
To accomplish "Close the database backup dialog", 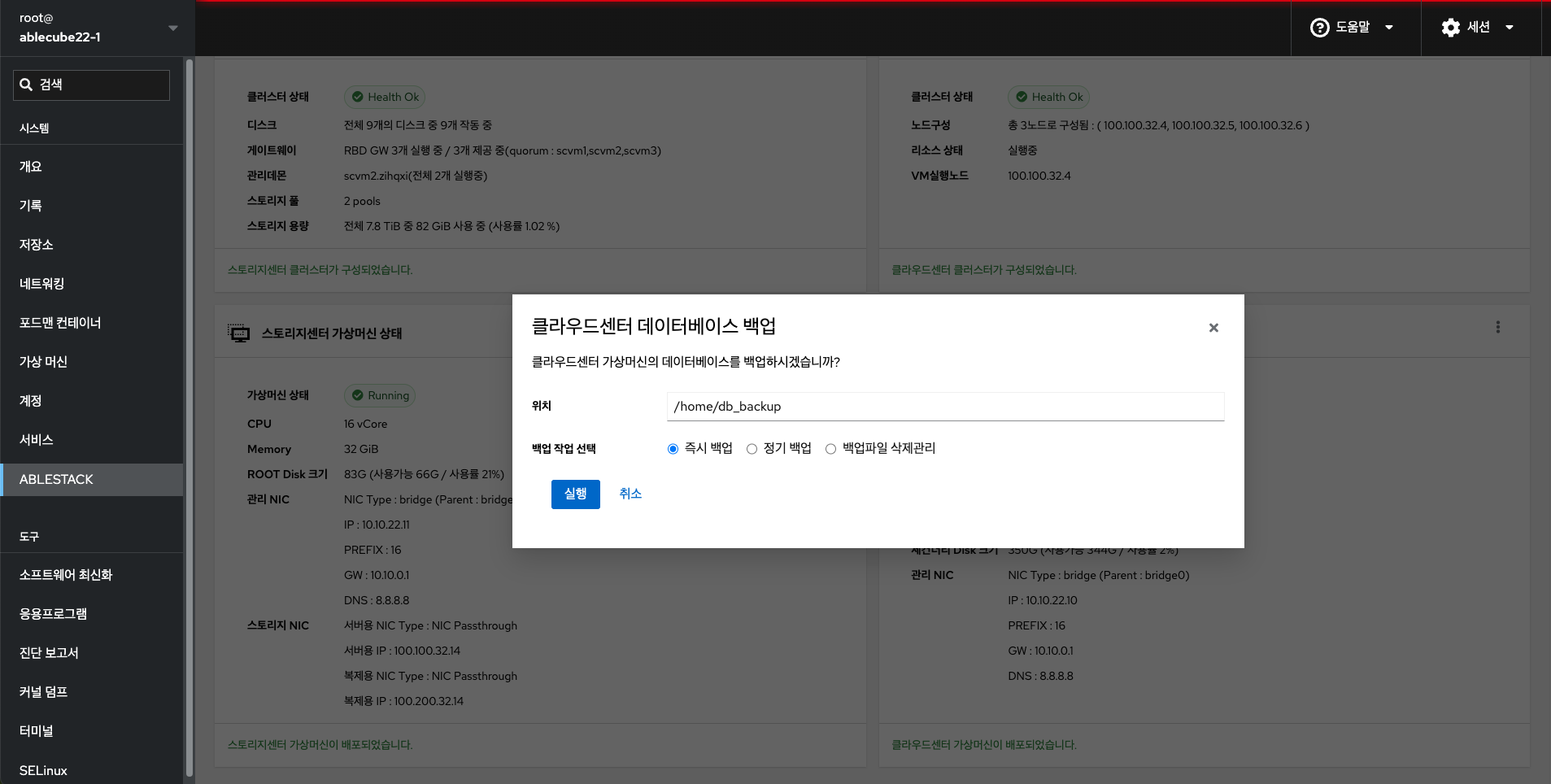I will click(1213, 328).
